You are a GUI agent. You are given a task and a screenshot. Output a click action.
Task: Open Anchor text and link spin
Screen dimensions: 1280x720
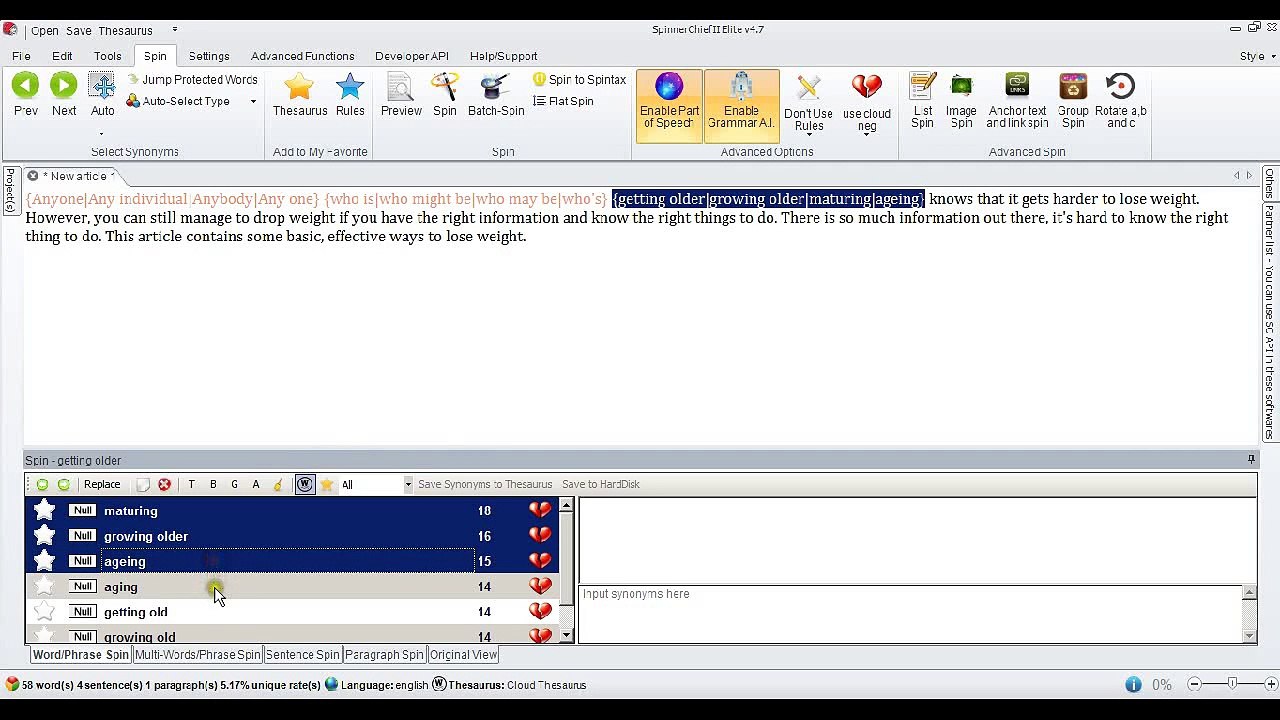[1017, 101]
